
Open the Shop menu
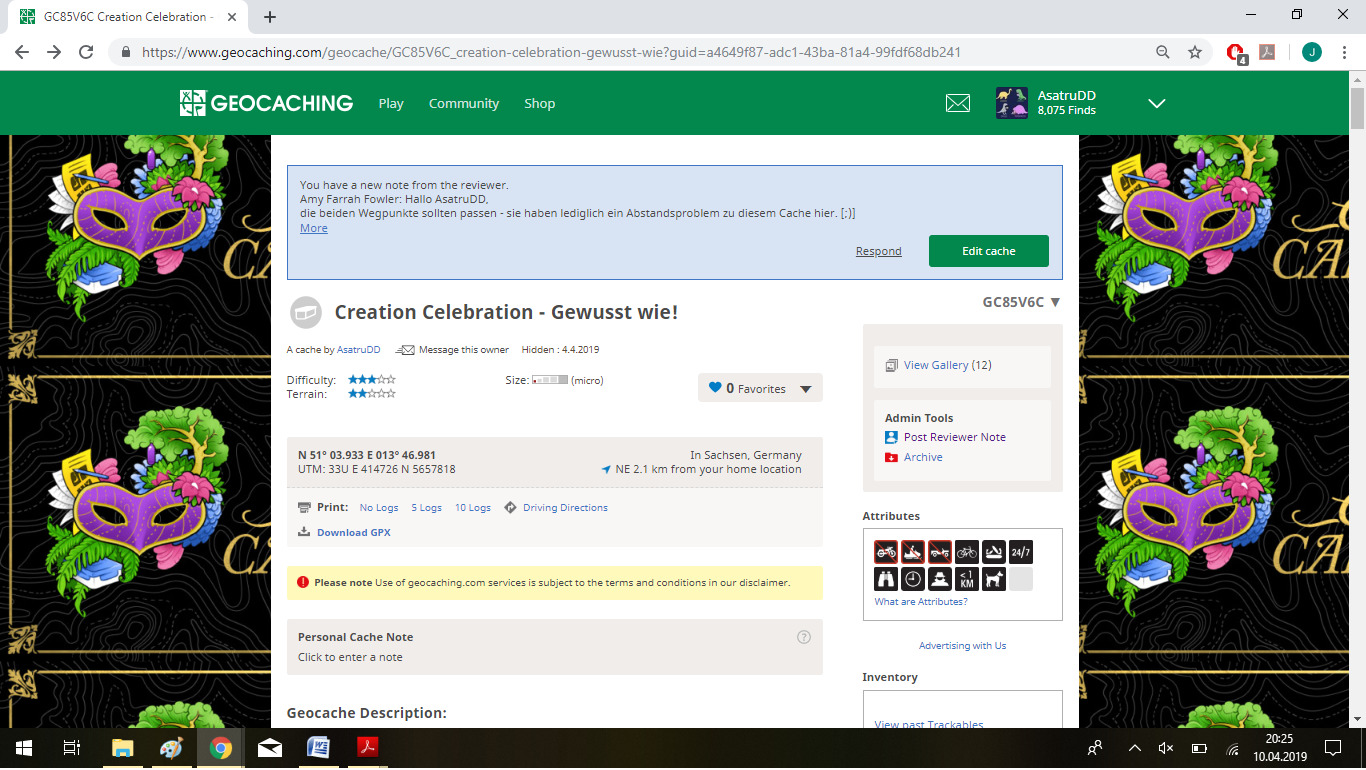tap(539, 103)
